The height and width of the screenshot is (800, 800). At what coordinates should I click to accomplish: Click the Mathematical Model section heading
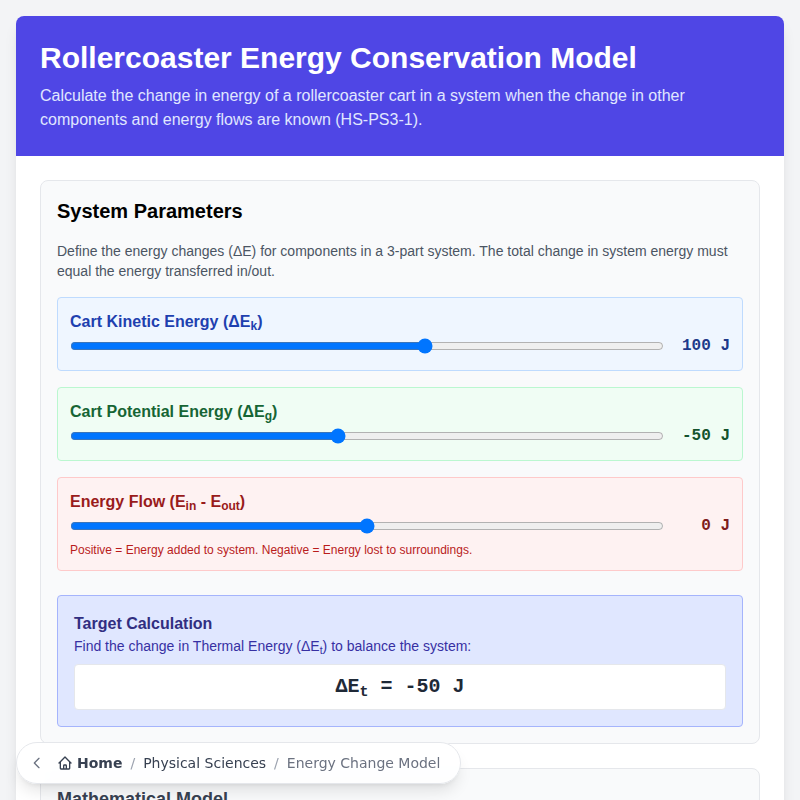(x=142, y=795)
